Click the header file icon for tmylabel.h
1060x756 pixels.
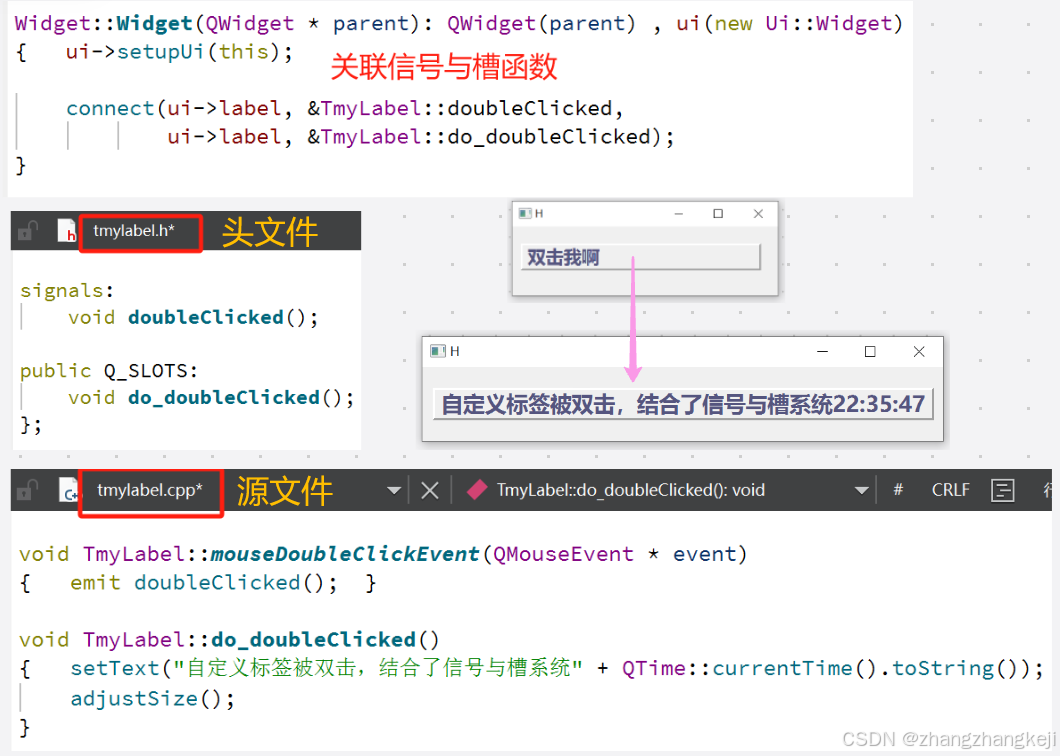(67, 231)
